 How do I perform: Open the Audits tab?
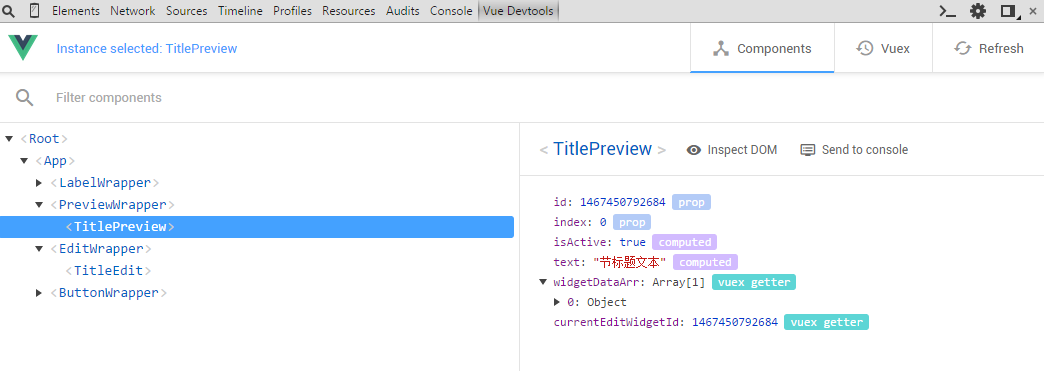[403, 11]
